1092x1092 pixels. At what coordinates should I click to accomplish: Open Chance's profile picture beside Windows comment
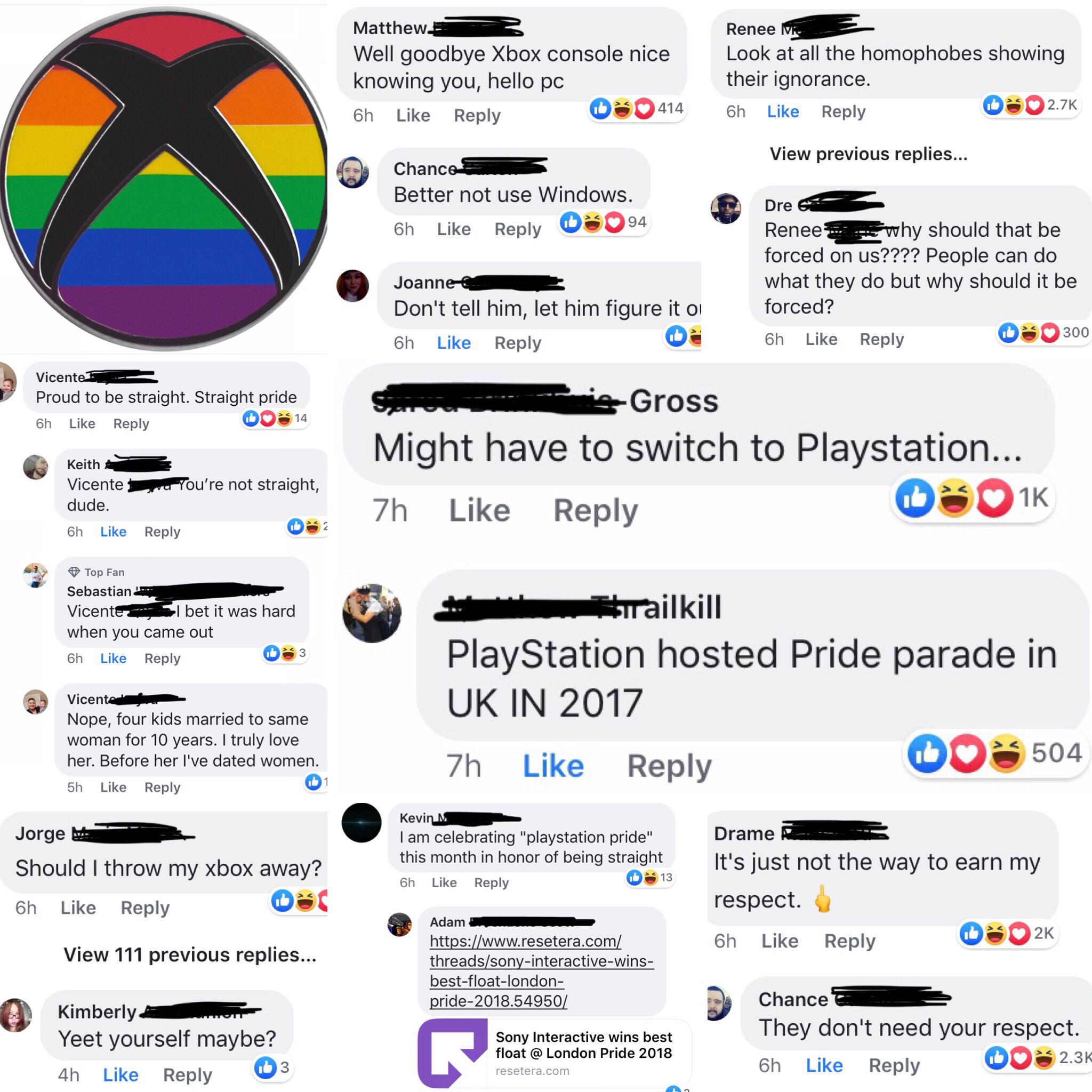click(352, 172)
